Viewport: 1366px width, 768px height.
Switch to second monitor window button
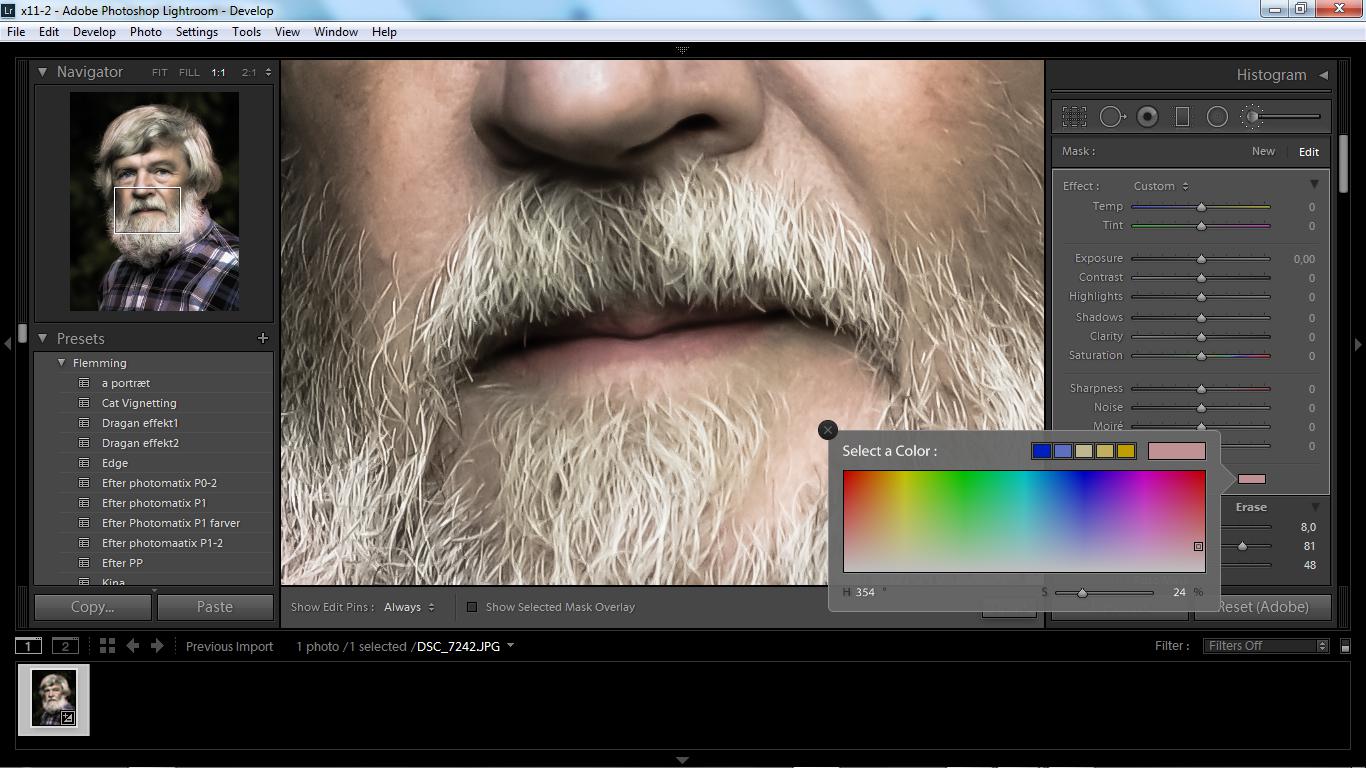65,646
